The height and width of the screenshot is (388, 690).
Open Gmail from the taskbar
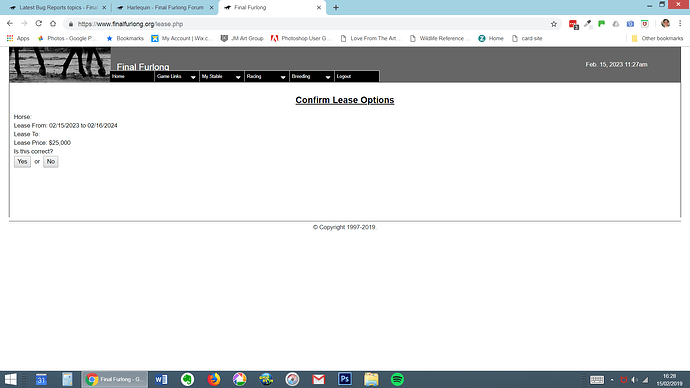coord(319,379)
